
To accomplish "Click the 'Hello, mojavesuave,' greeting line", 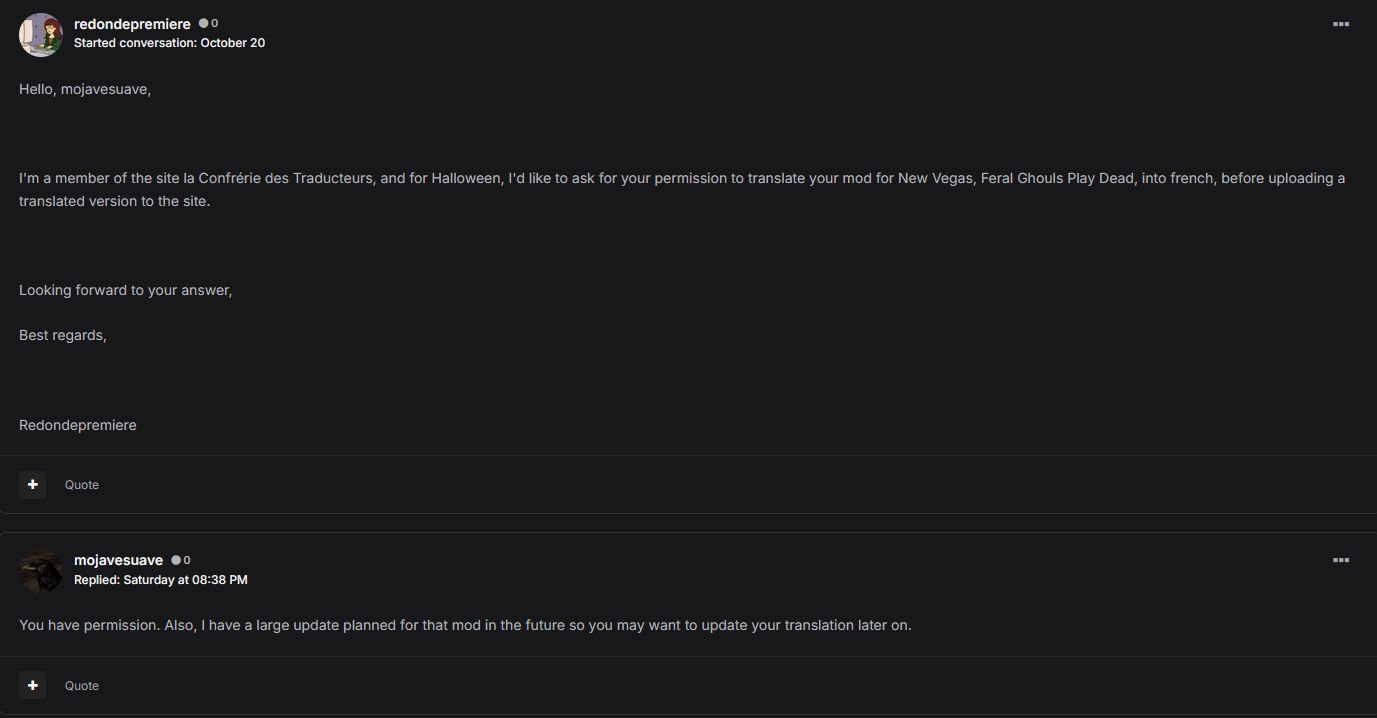I will [85, 90].
